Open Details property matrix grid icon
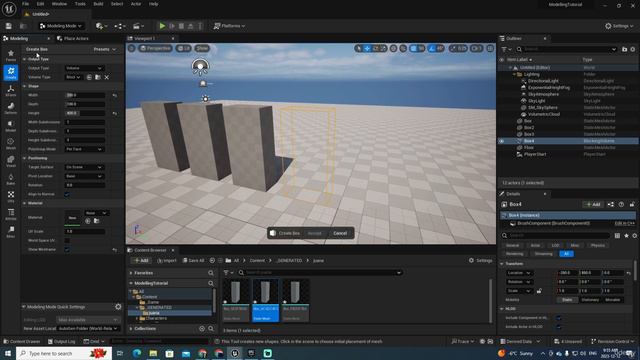The height and width of the screenshot is (360, 640). pos(617,236)
